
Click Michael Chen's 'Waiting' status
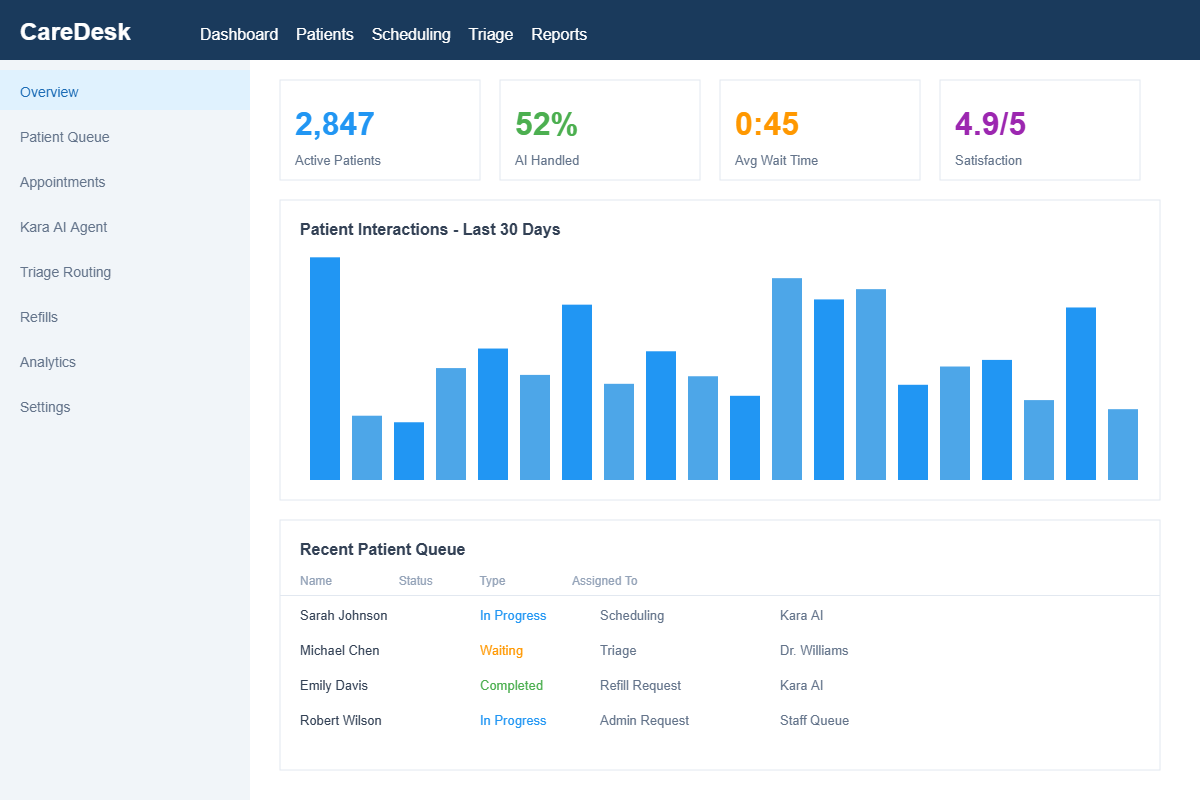[x=501, y=651]
